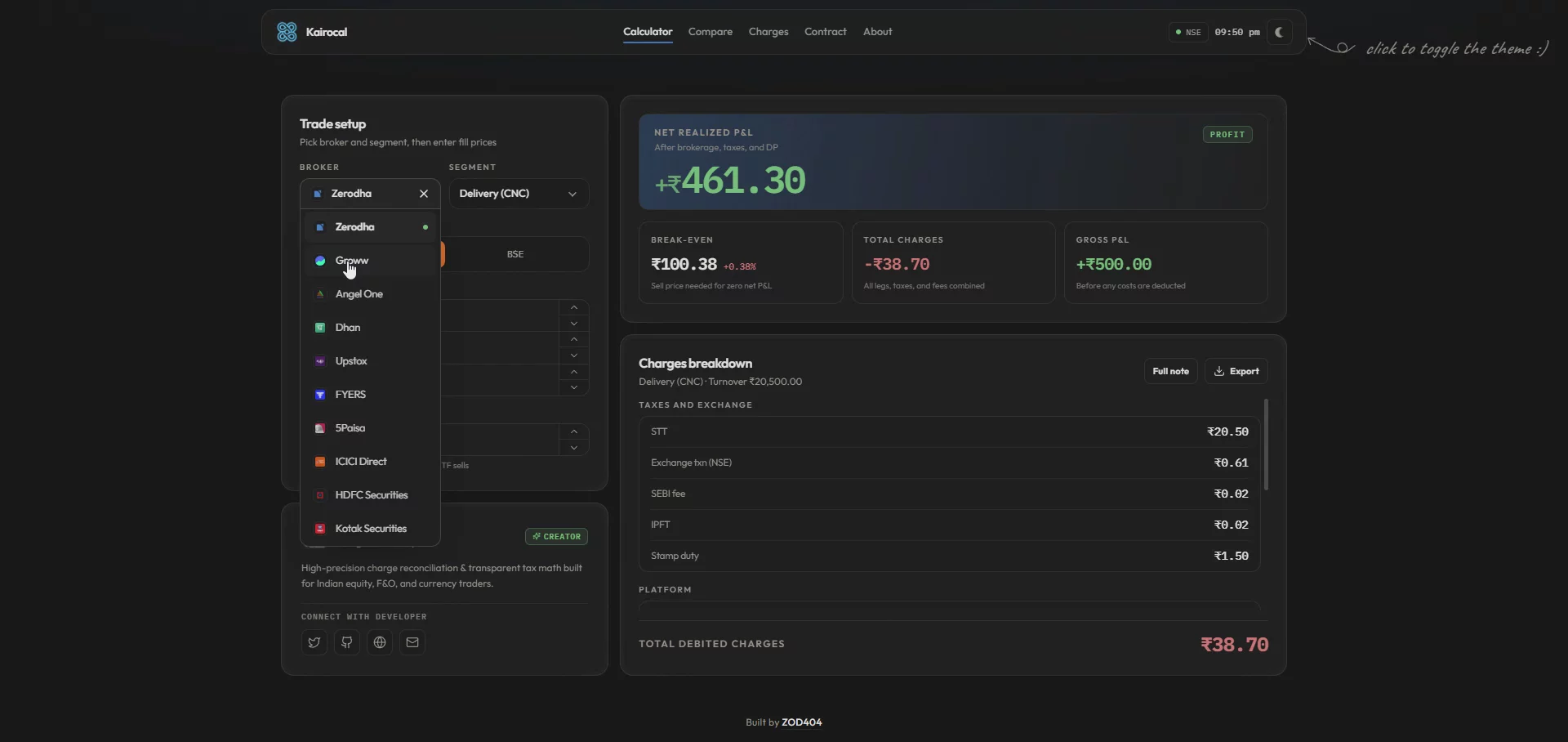Choose Kotak Securities from broker list

[371, 529]
